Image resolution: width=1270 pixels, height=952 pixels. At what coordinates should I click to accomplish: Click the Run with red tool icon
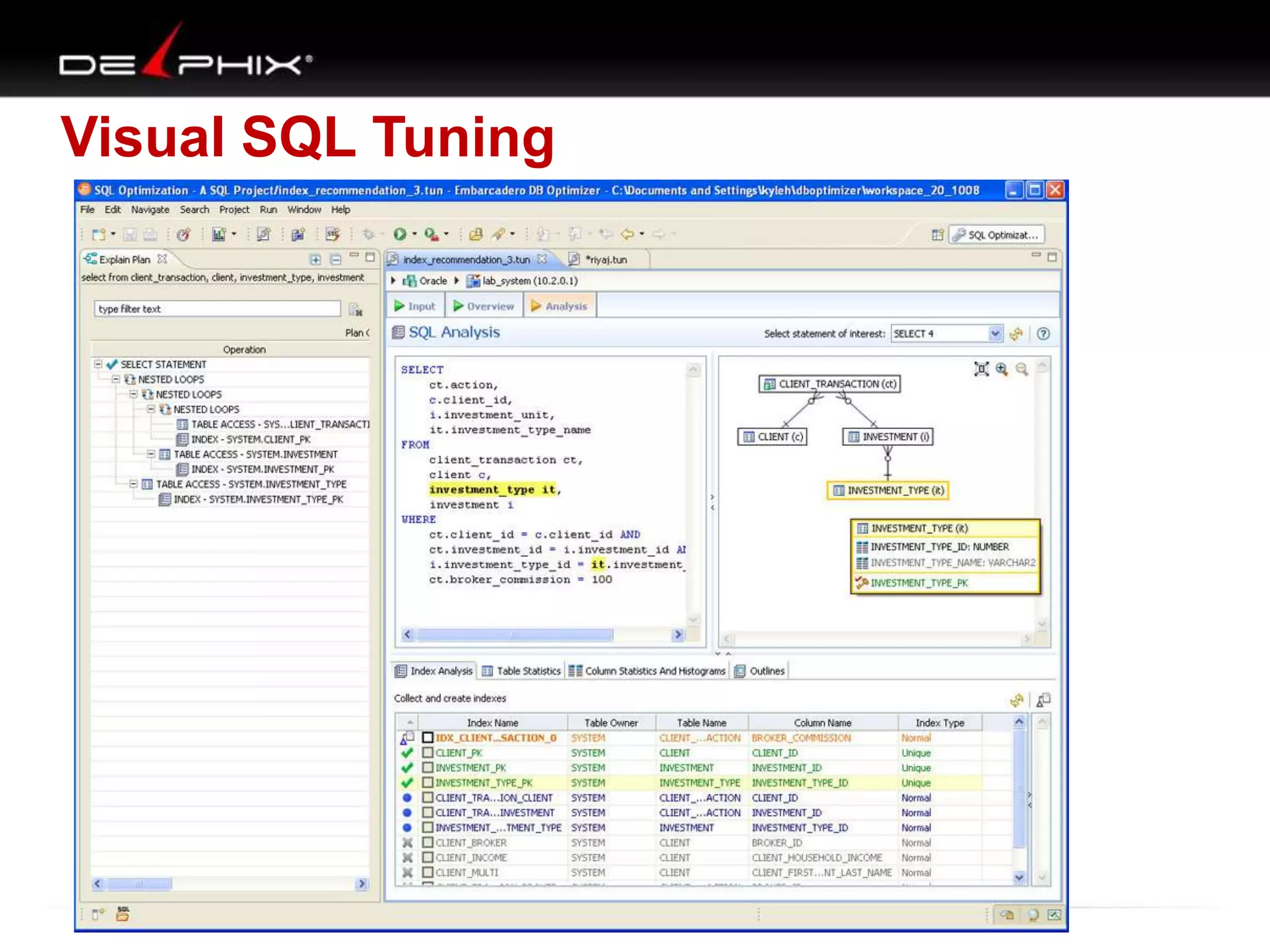coord(432,234)
